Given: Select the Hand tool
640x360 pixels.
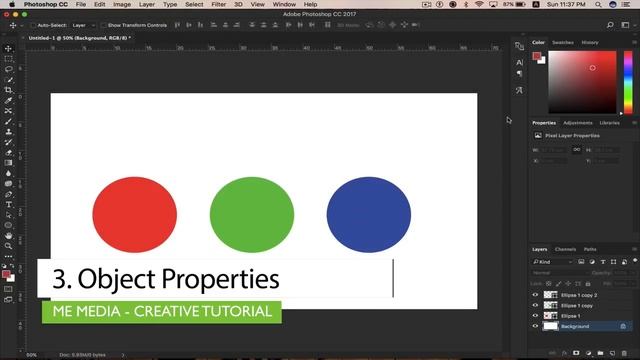Looking at the screenshot, I should coord(8,236).
